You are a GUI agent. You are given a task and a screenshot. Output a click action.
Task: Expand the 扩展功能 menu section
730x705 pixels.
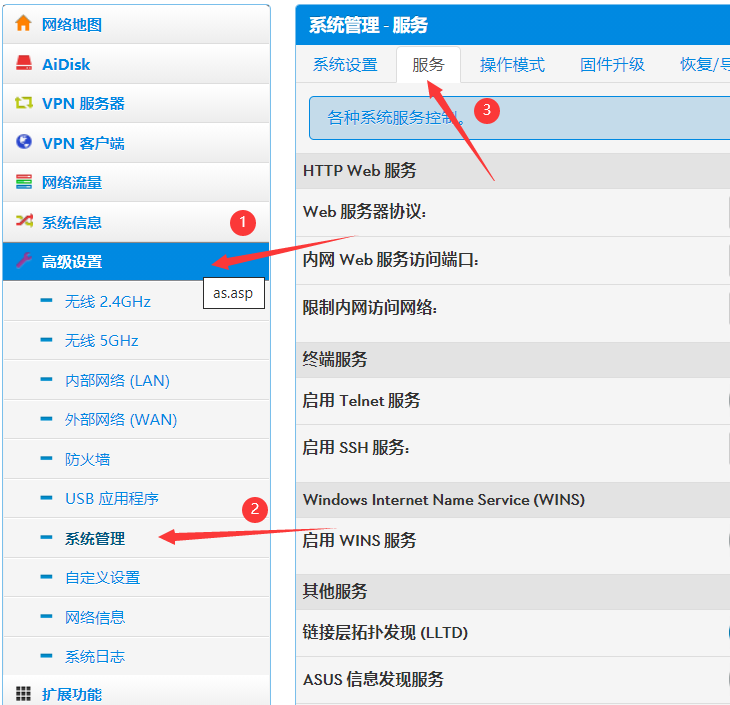pos(136,693)
